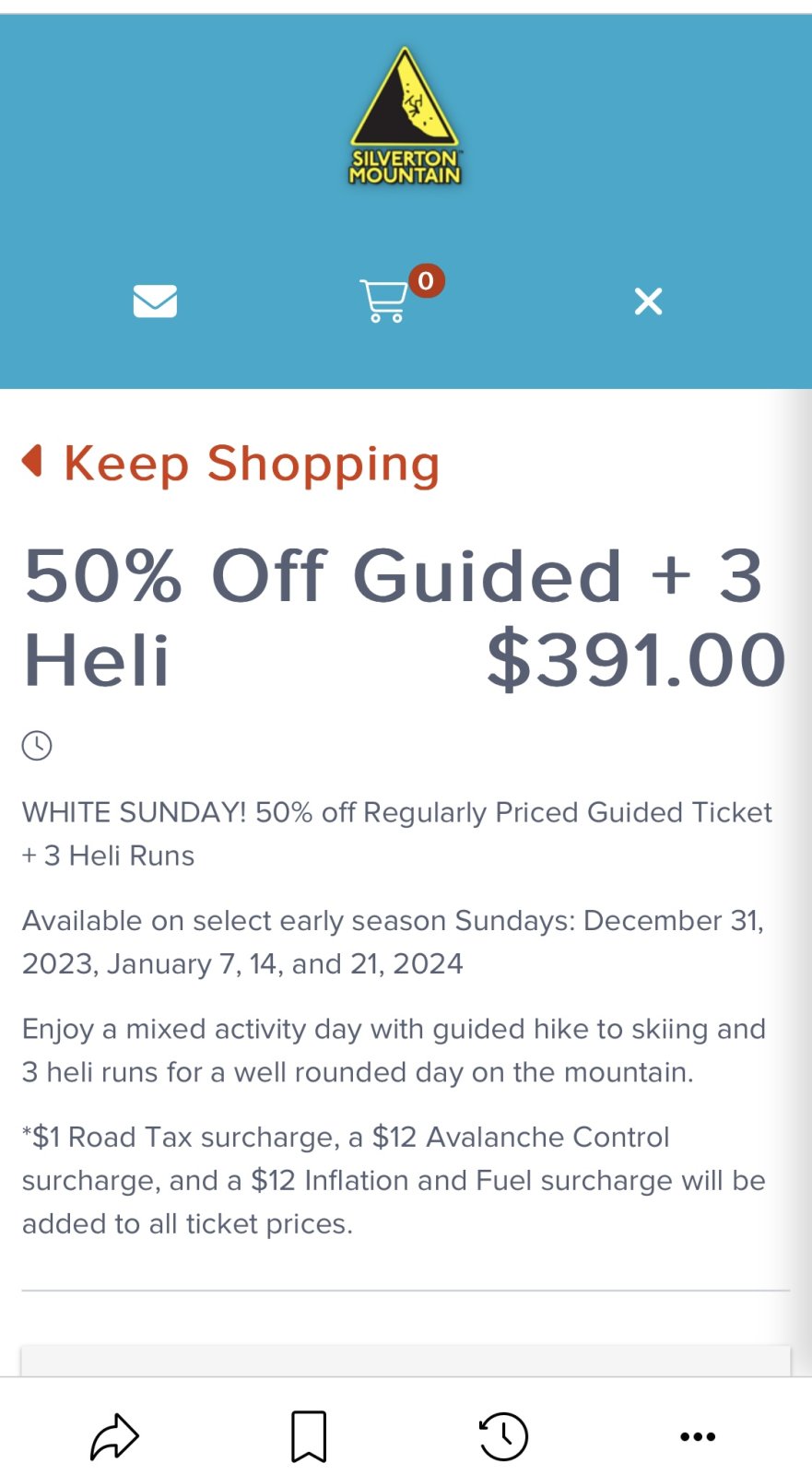Open the envelope contact icon
812x1475 pixels.
[x=155, y=301]
